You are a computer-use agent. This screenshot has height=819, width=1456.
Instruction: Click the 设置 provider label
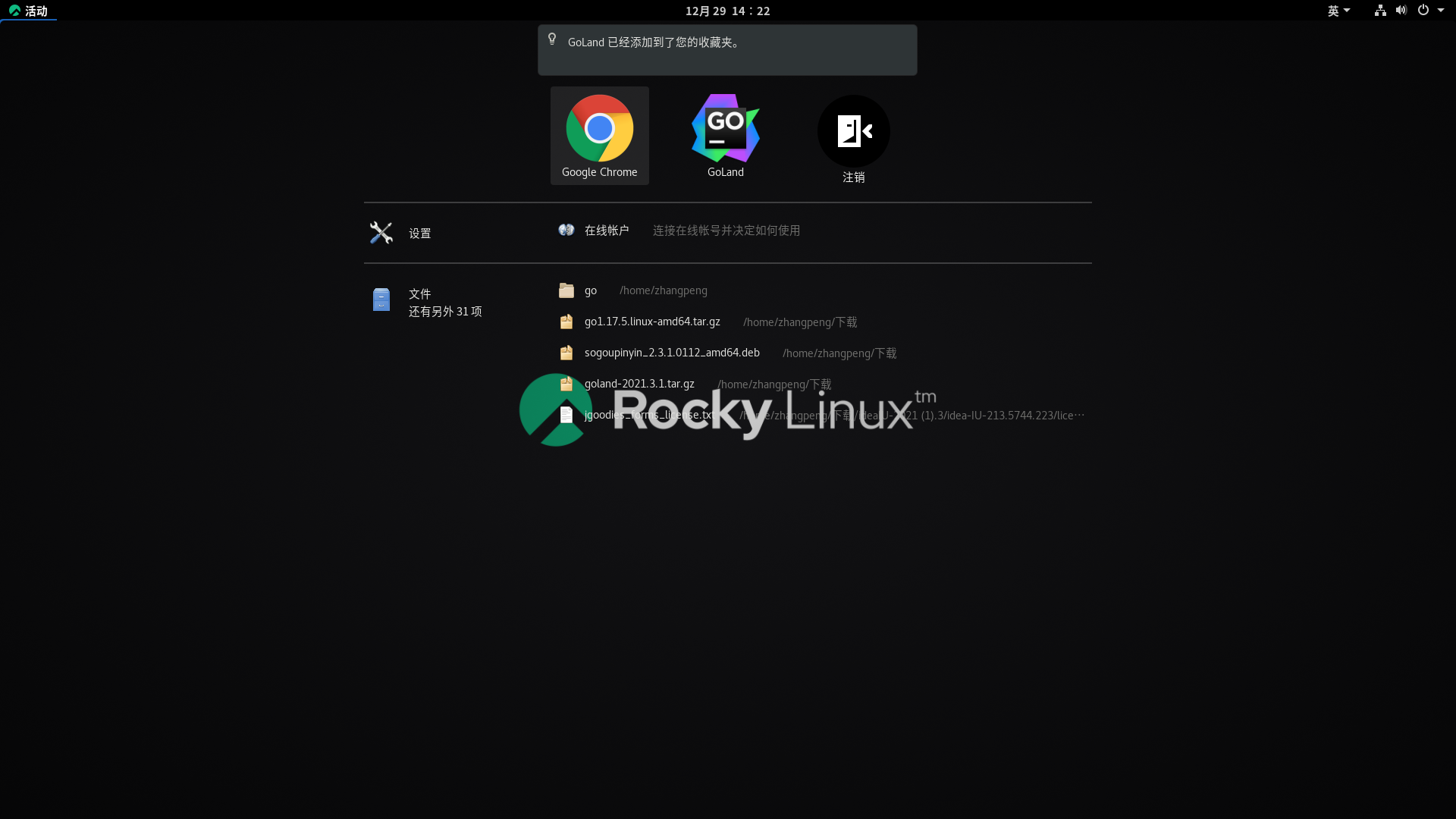[420, 234]
